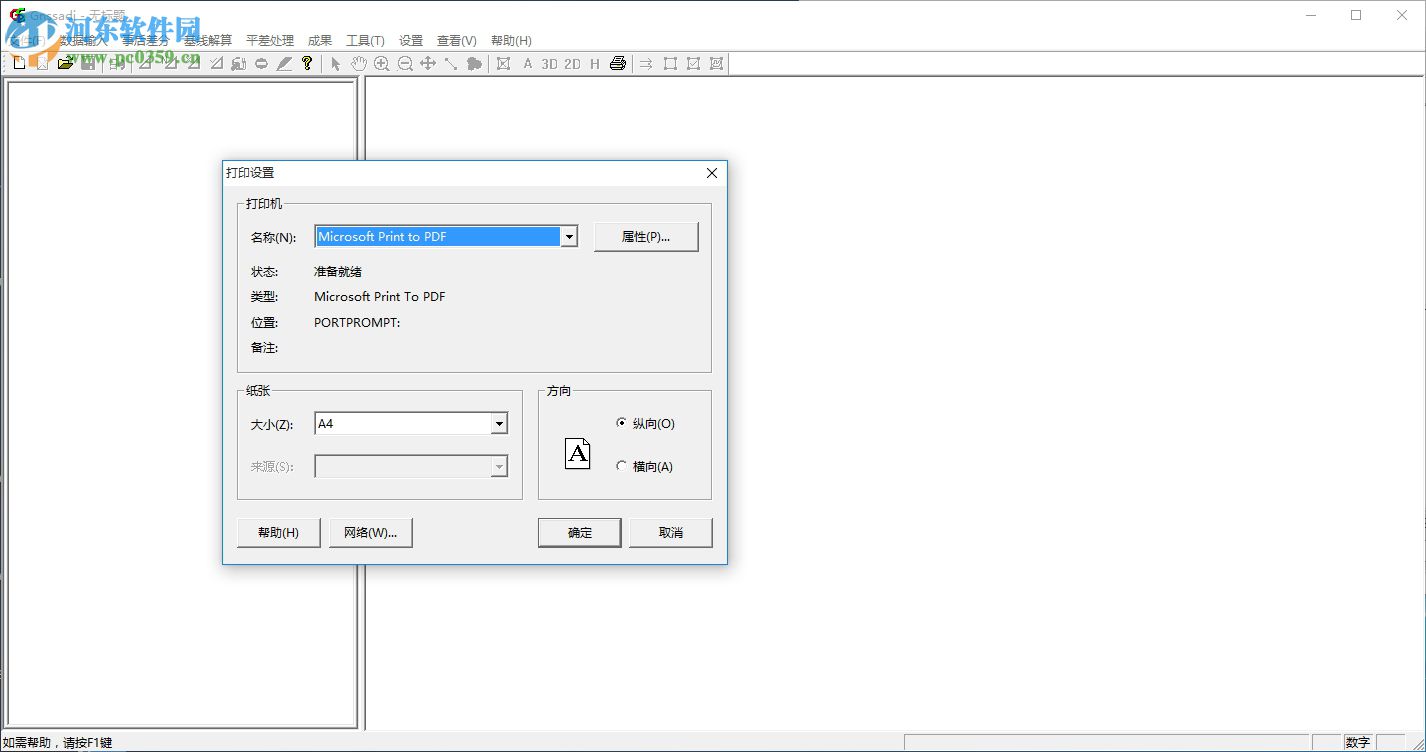The image size is (1426, 752).
Task: Select the pencil edit tool in toolbar
Action: 284,63
